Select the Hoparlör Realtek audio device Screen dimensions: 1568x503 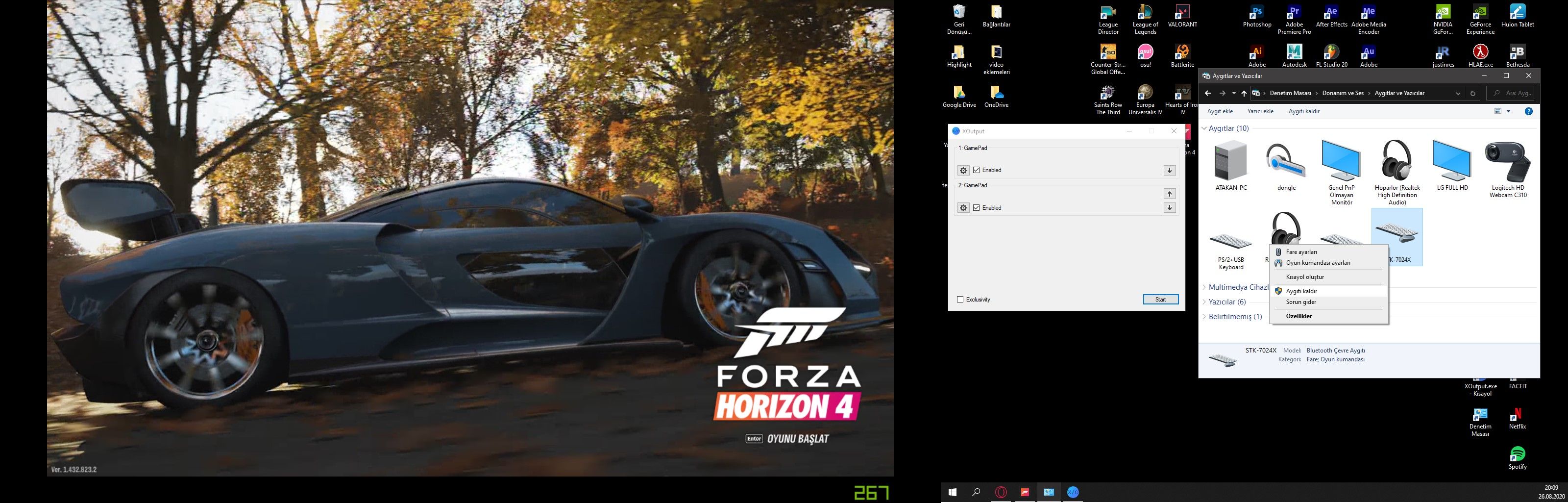point(1397,173)
